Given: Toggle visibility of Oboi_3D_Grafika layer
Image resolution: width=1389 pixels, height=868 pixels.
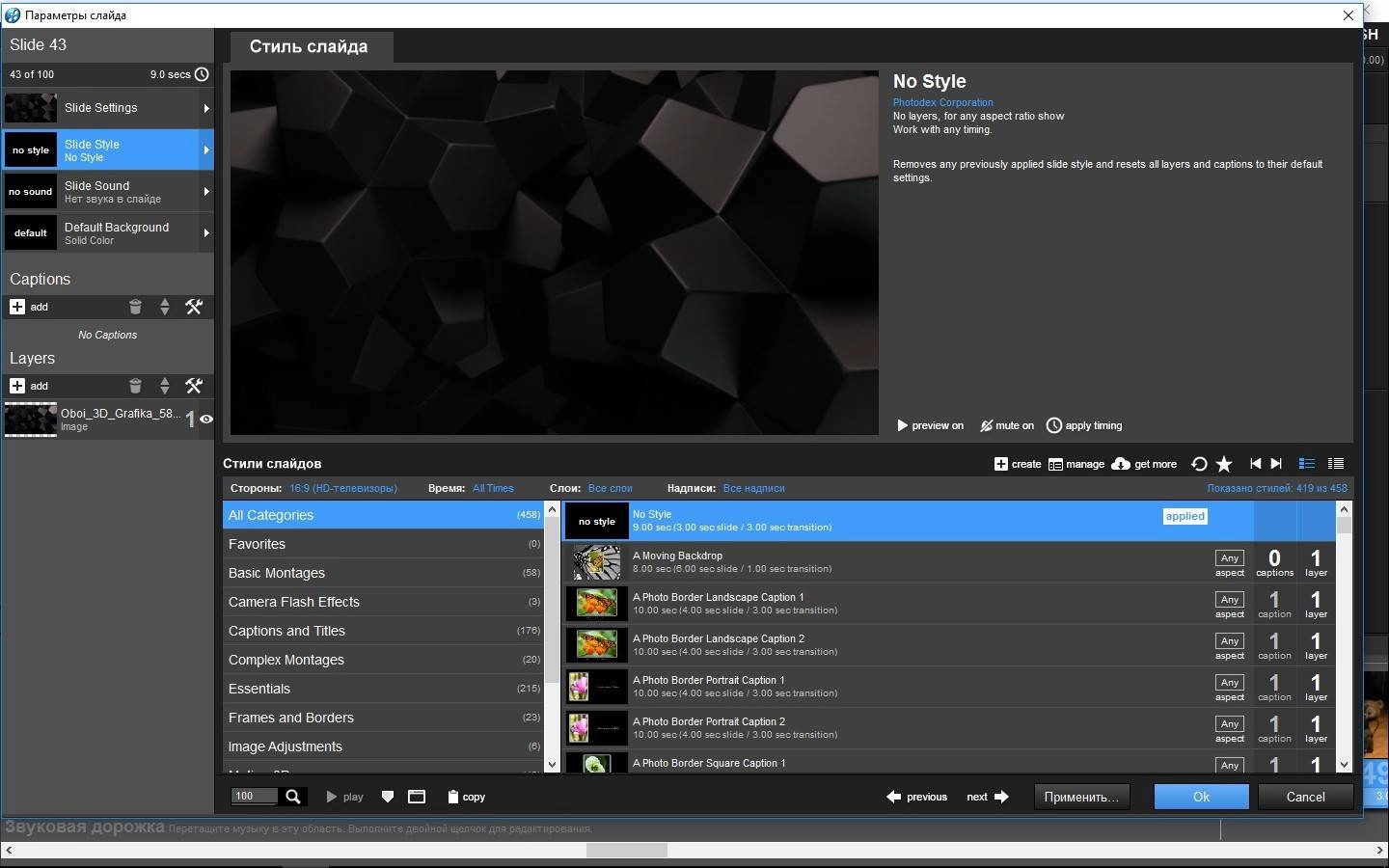Looking at the screenshot, I should pyautogui.click(x=205, y=419).
